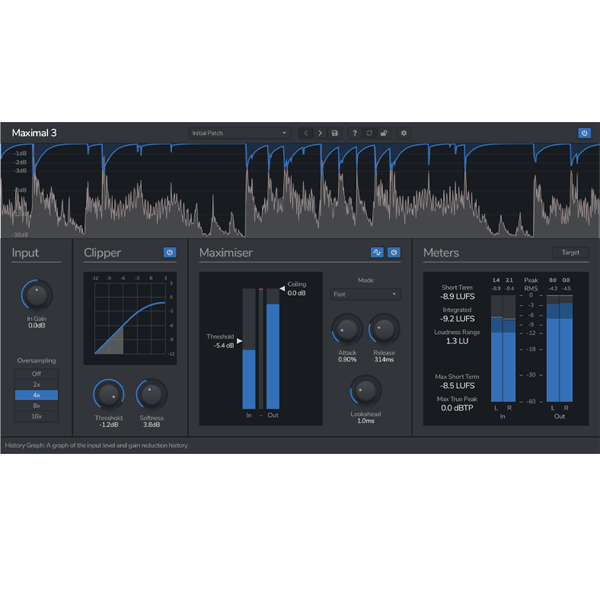The width and height of the screenshot is (600, 600).
Task: Open help with the question mark icon
Action: (355, 133)
